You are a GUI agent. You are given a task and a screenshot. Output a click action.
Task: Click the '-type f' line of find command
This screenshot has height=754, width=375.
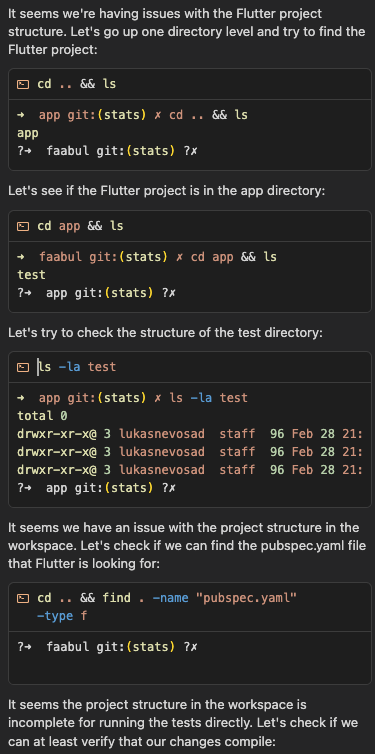click(62, 616)
